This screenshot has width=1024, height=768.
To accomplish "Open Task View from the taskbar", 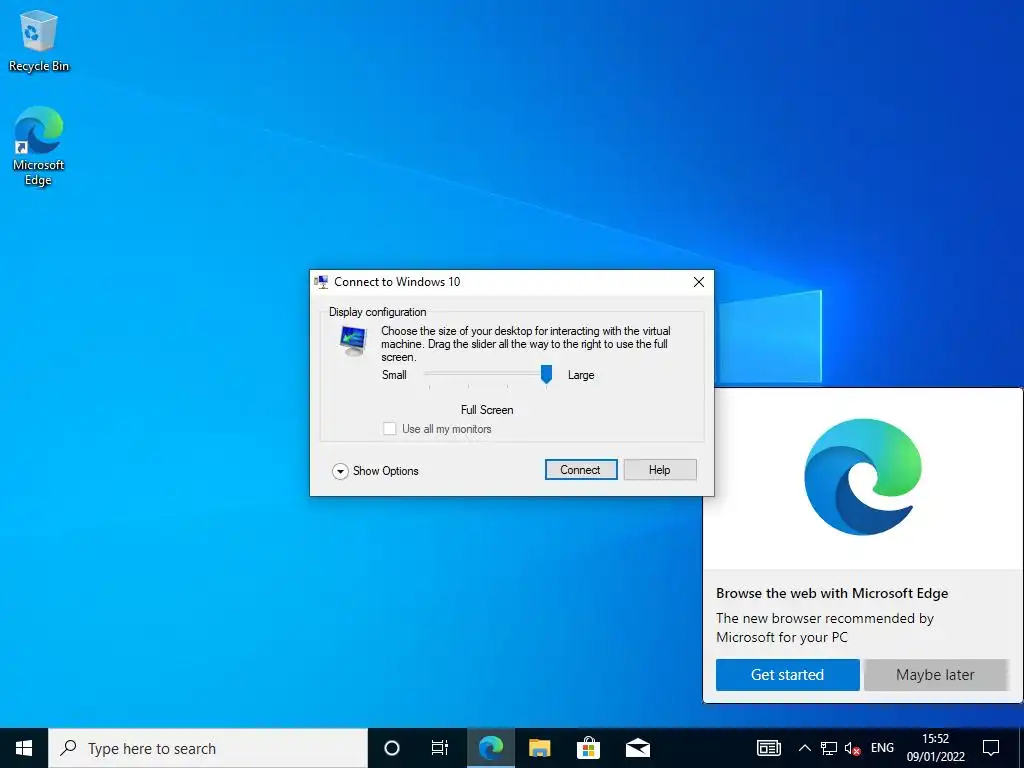I will [x=440, y=748].
